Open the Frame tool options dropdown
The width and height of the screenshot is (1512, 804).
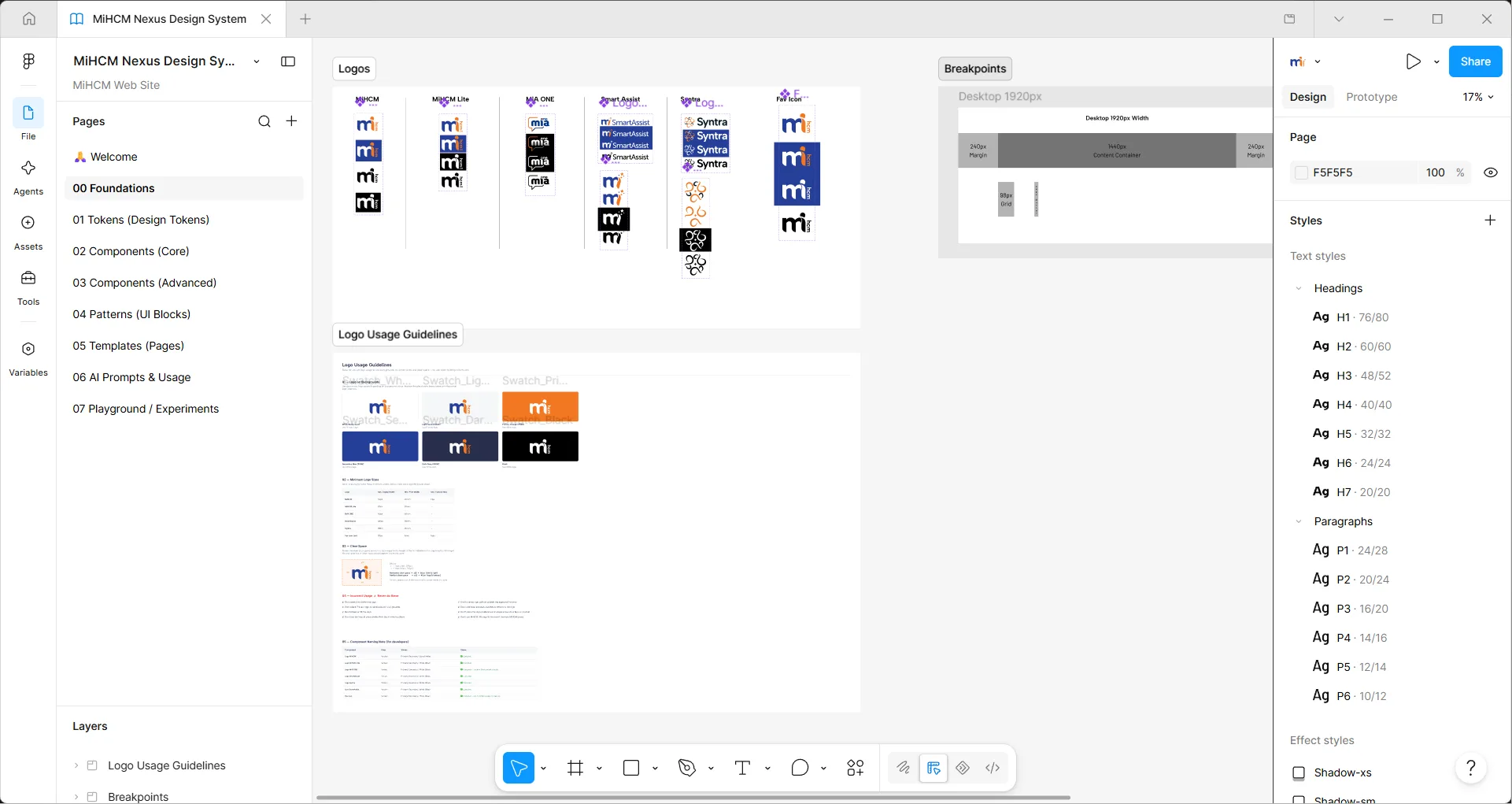coord(599,769)
